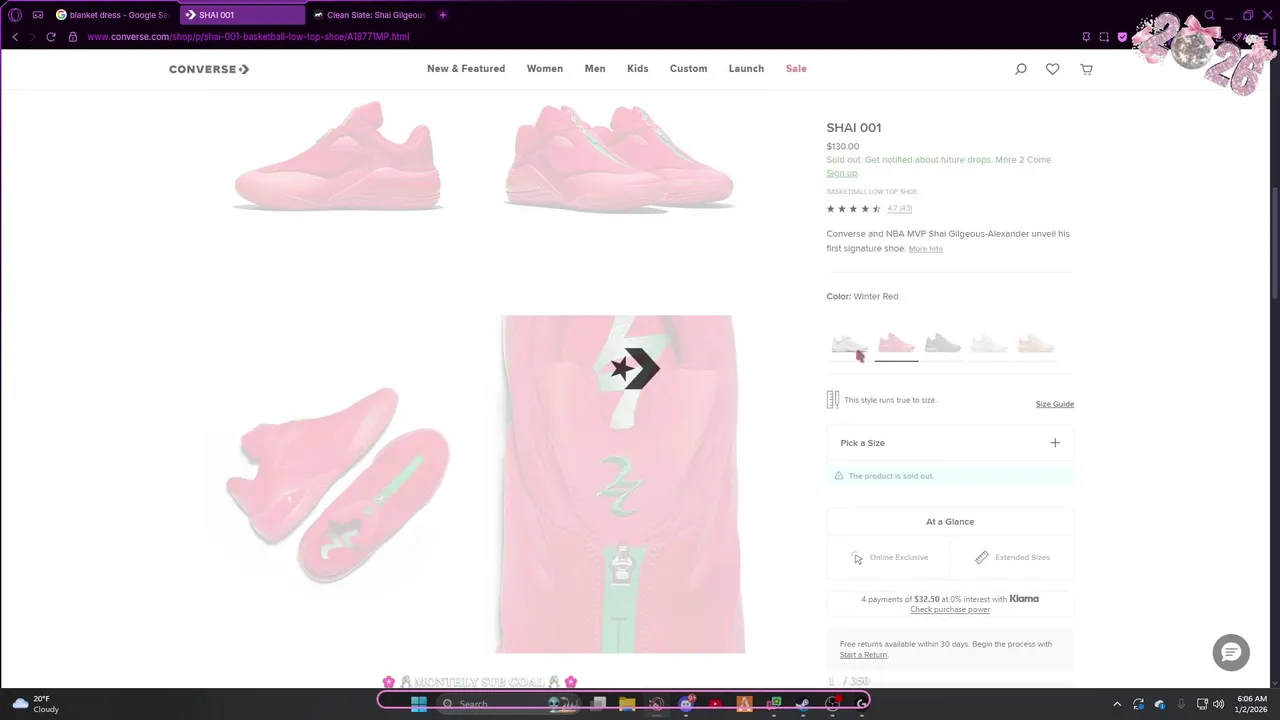Viewport: 1280px width, 720px height.
Task: Open the Launch menu
Action: 746,69
